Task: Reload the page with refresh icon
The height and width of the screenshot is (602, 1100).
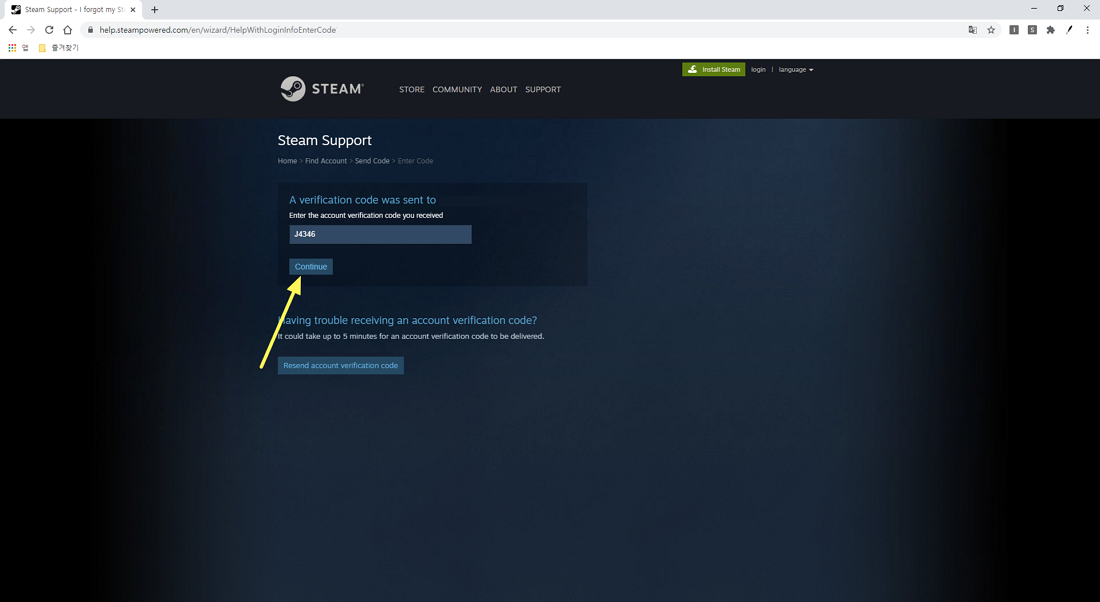Action: [49, 30]
